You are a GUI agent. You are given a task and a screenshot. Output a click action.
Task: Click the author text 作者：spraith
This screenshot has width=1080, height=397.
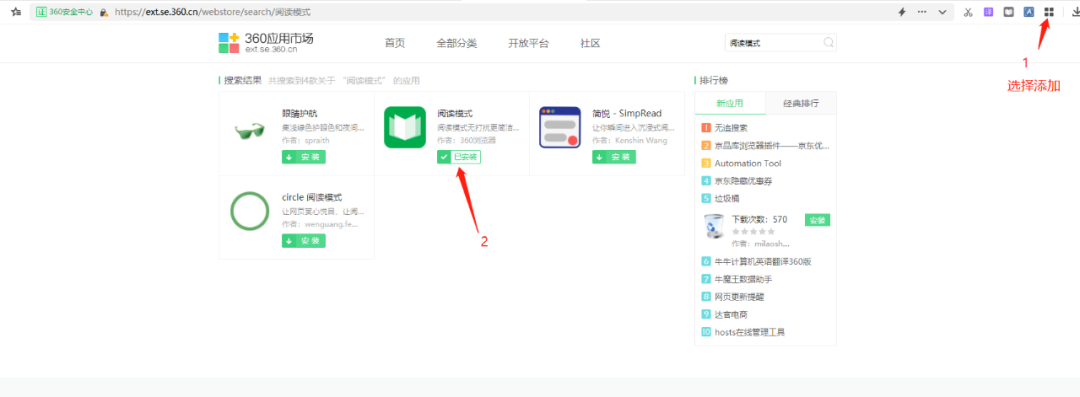coord(306,141)
